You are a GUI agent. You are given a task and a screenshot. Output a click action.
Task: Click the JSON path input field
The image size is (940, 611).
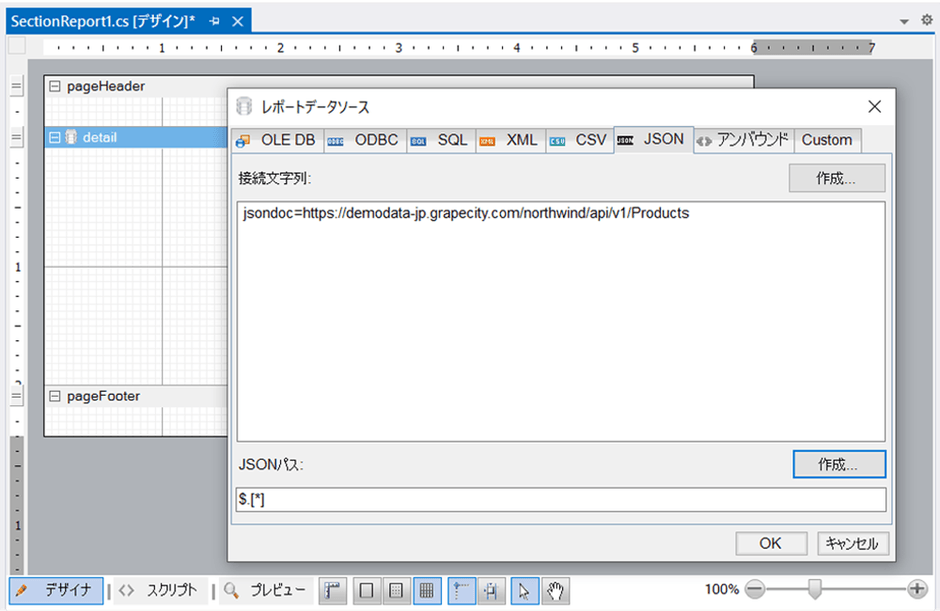(x=560, y=498)
